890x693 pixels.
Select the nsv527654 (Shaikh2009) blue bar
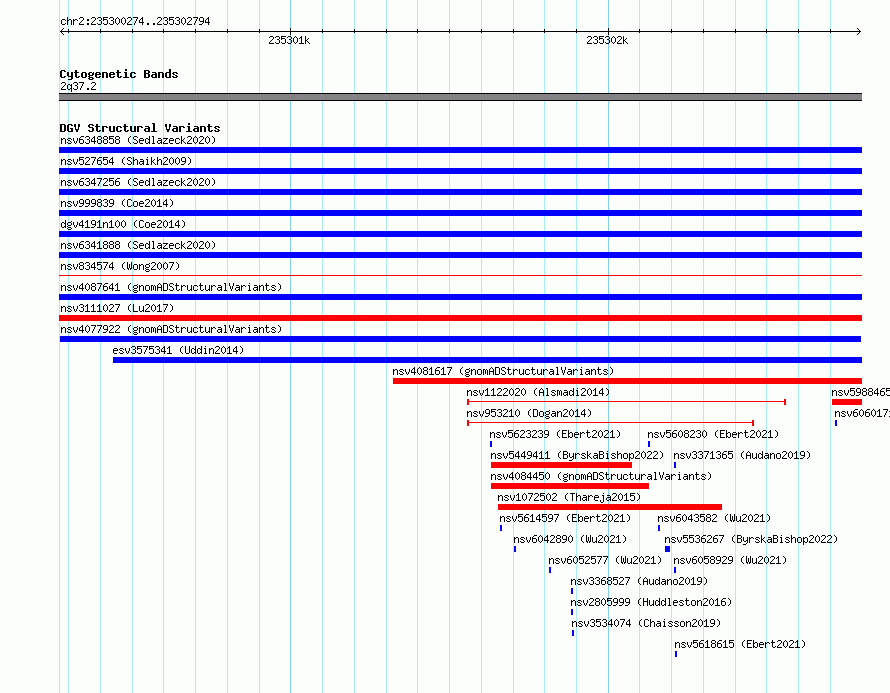coord(460,171)
